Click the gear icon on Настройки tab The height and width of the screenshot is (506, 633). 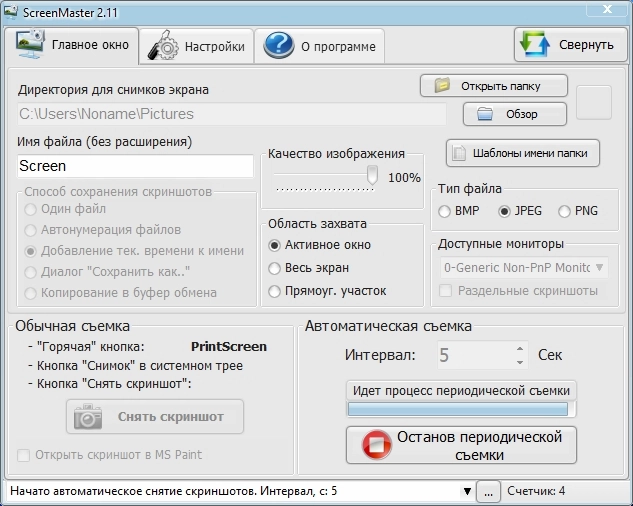(x=163, y=46)
